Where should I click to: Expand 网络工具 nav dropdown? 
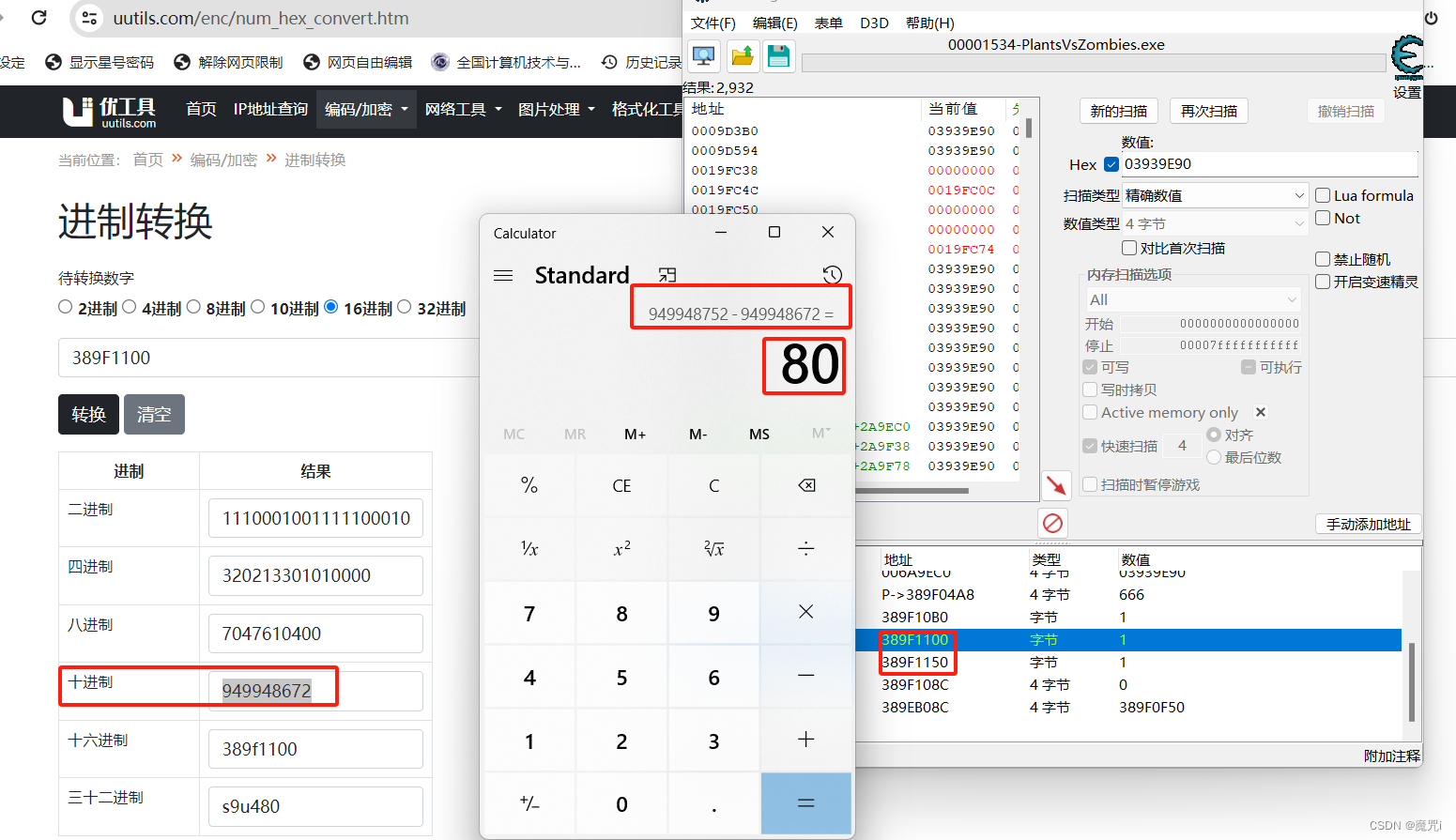point(464,110)
